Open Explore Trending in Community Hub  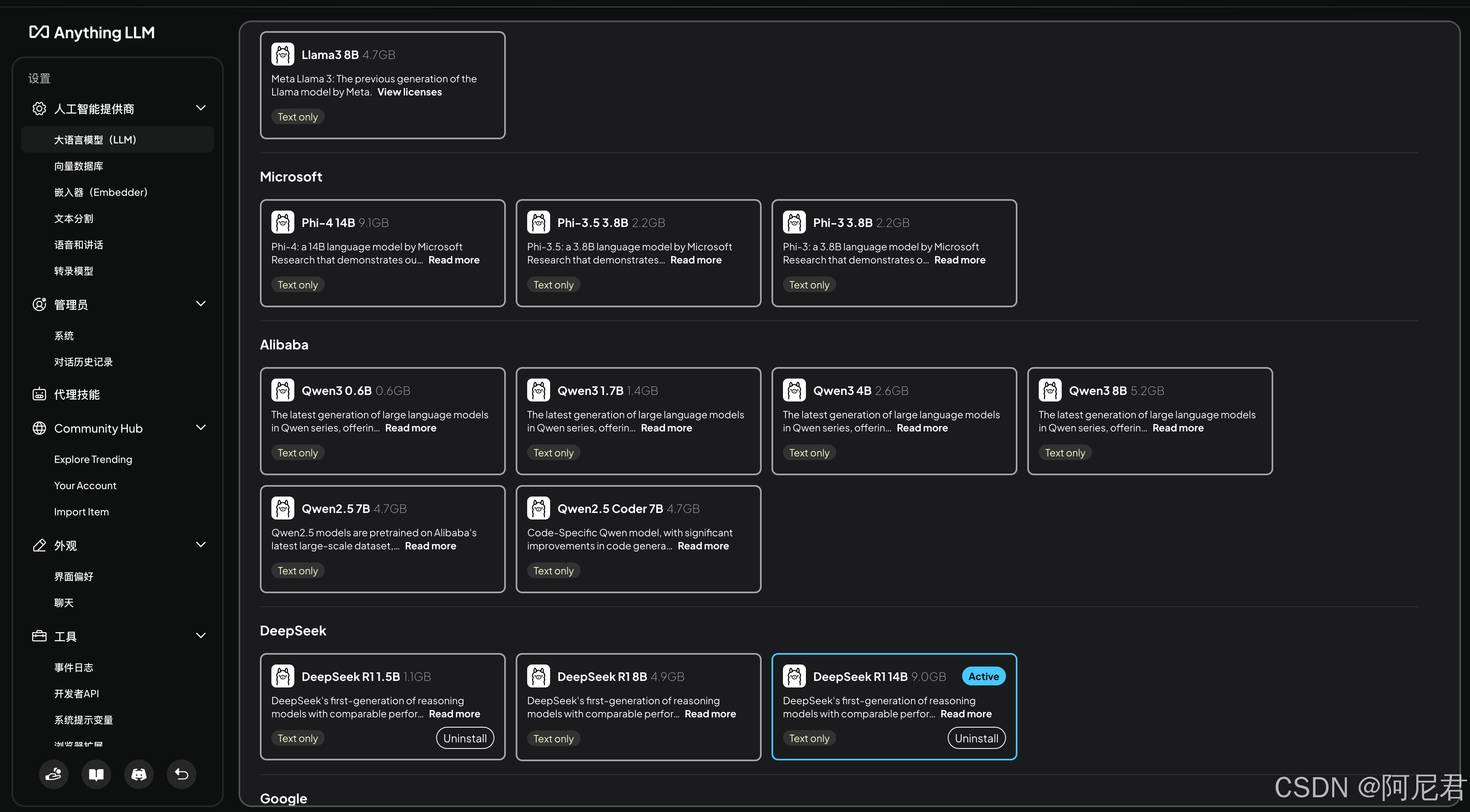93,459
